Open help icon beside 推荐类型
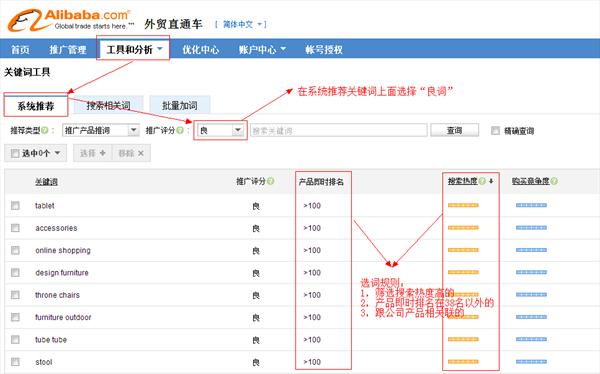The width and height of the screenshot is (600, 374). point(45,131)
